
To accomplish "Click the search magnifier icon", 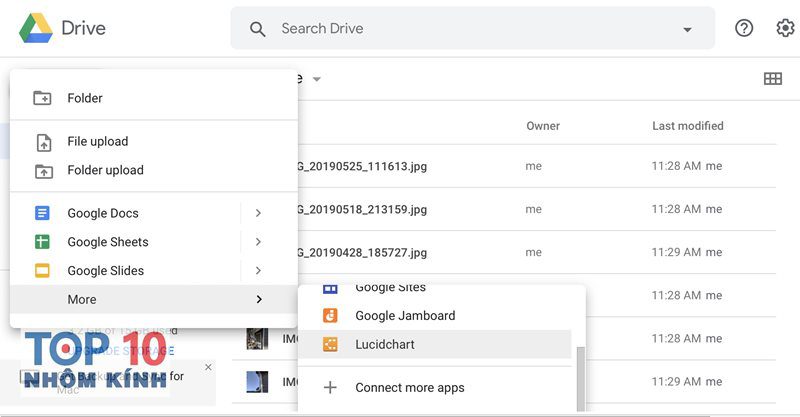I will coord(258,29).
